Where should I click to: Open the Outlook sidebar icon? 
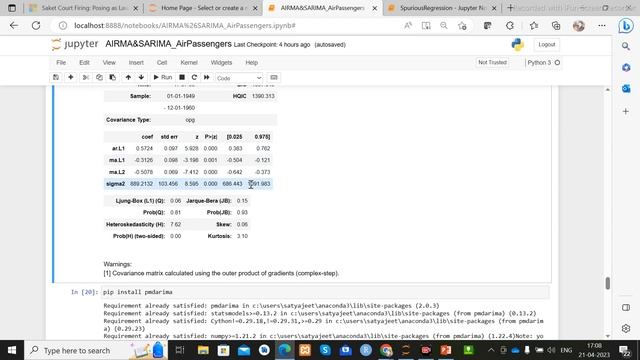click(626, 89)
